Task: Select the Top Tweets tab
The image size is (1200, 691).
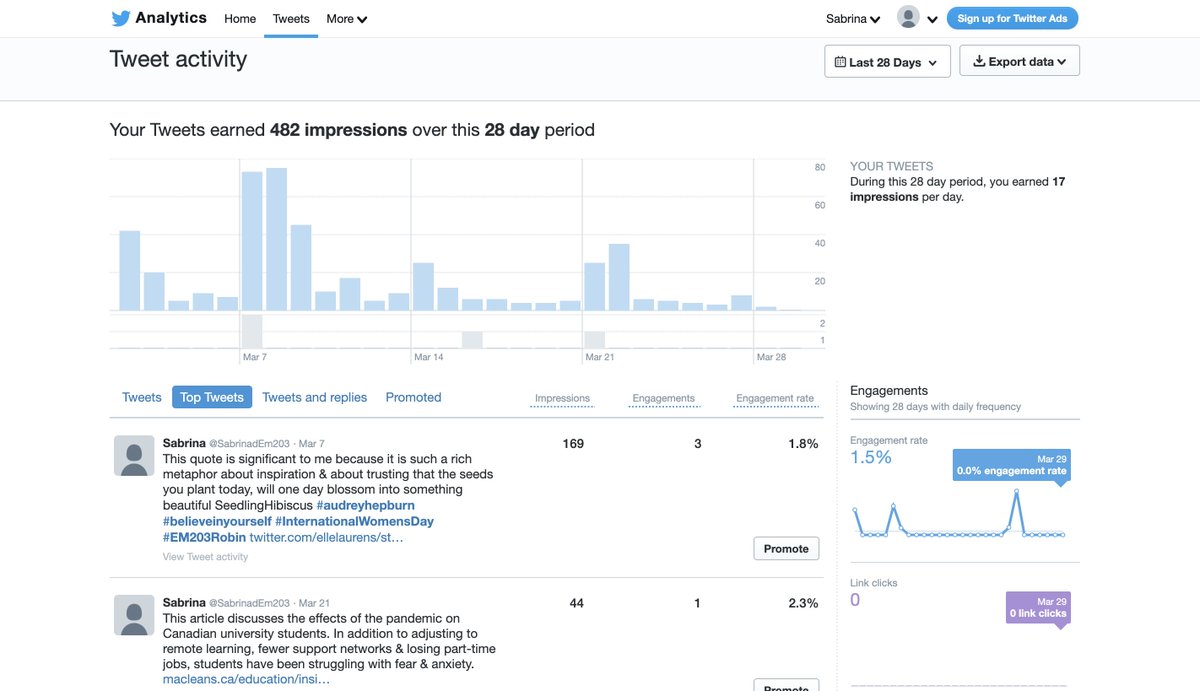Action: [x=212, y=397]
